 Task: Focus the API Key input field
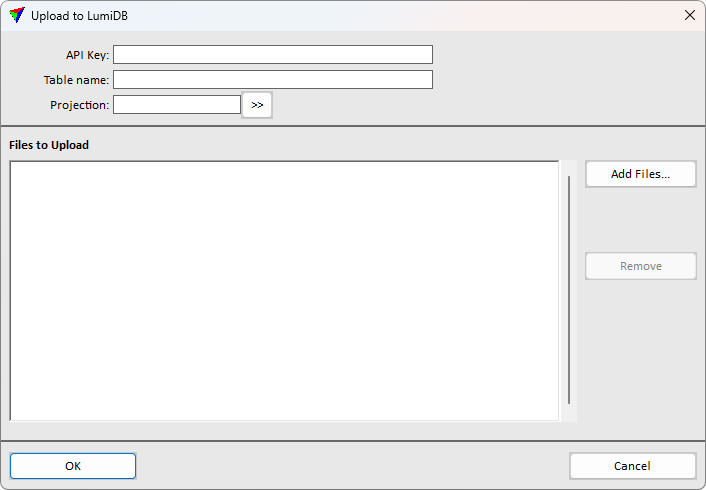coord(272,54)
